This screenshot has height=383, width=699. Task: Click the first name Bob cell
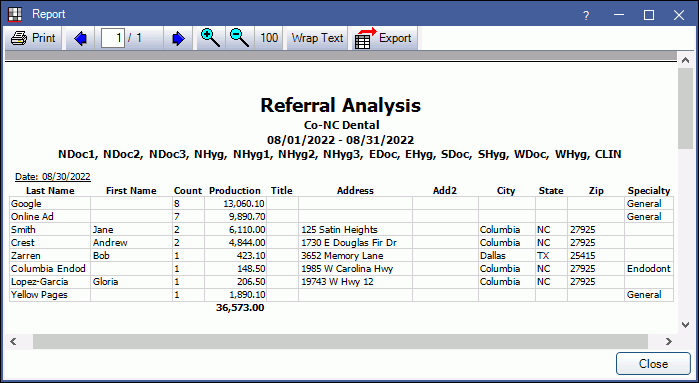click(132, 255)
